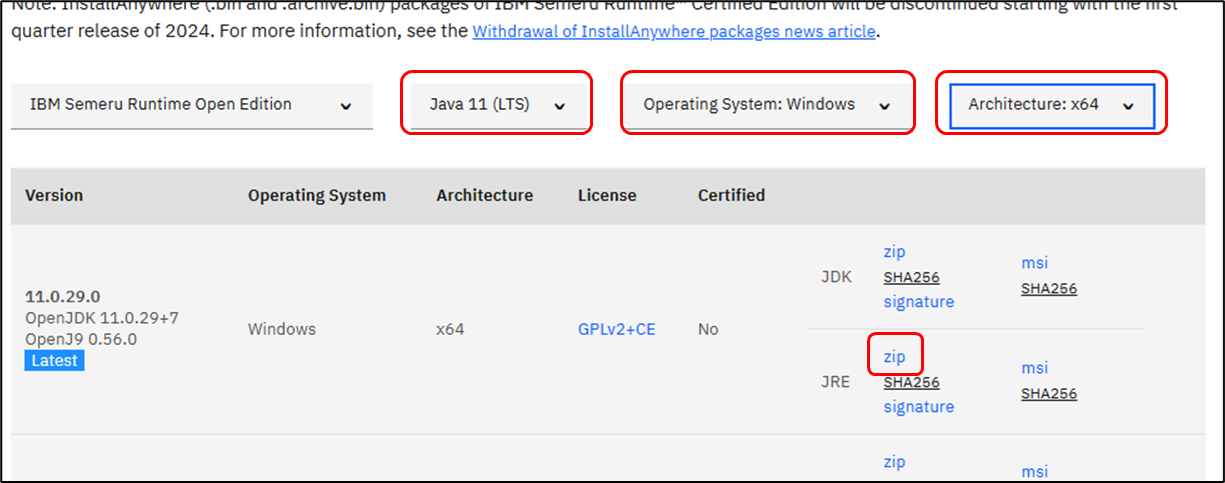The width and height of the screenshot is (1225, 483).
Task: Open Withdrawal of InstallAnywhere packages news article
Action: [674, 31]
